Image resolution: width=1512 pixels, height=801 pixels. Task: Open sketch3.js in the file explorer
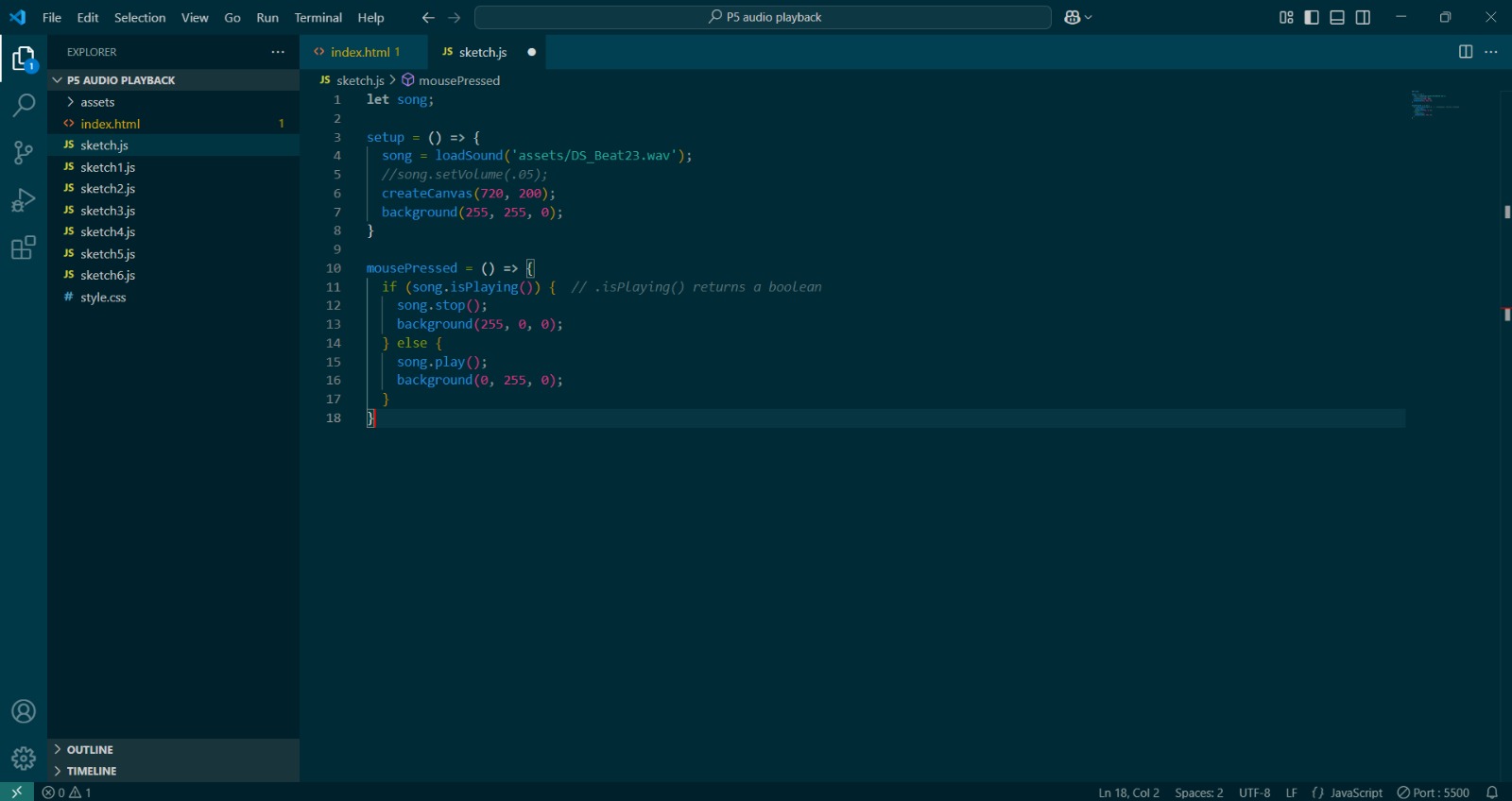(174, 211)
